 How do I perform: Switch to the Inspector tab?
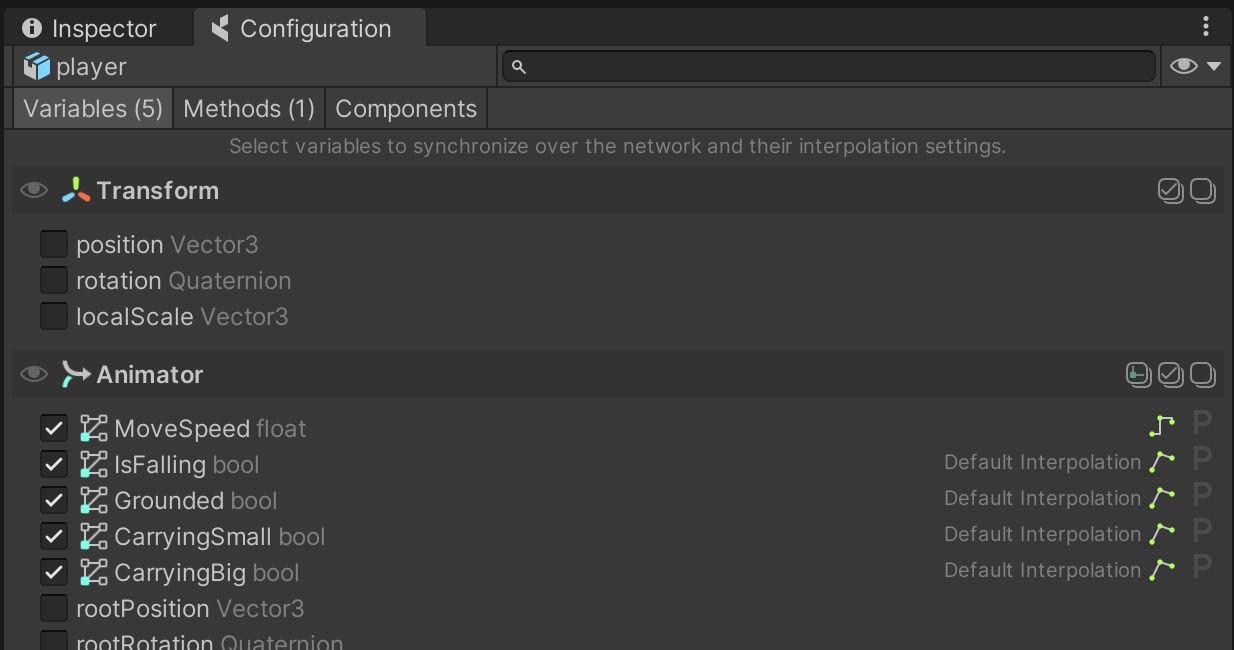pyautogui.click(x=90, y=29)
